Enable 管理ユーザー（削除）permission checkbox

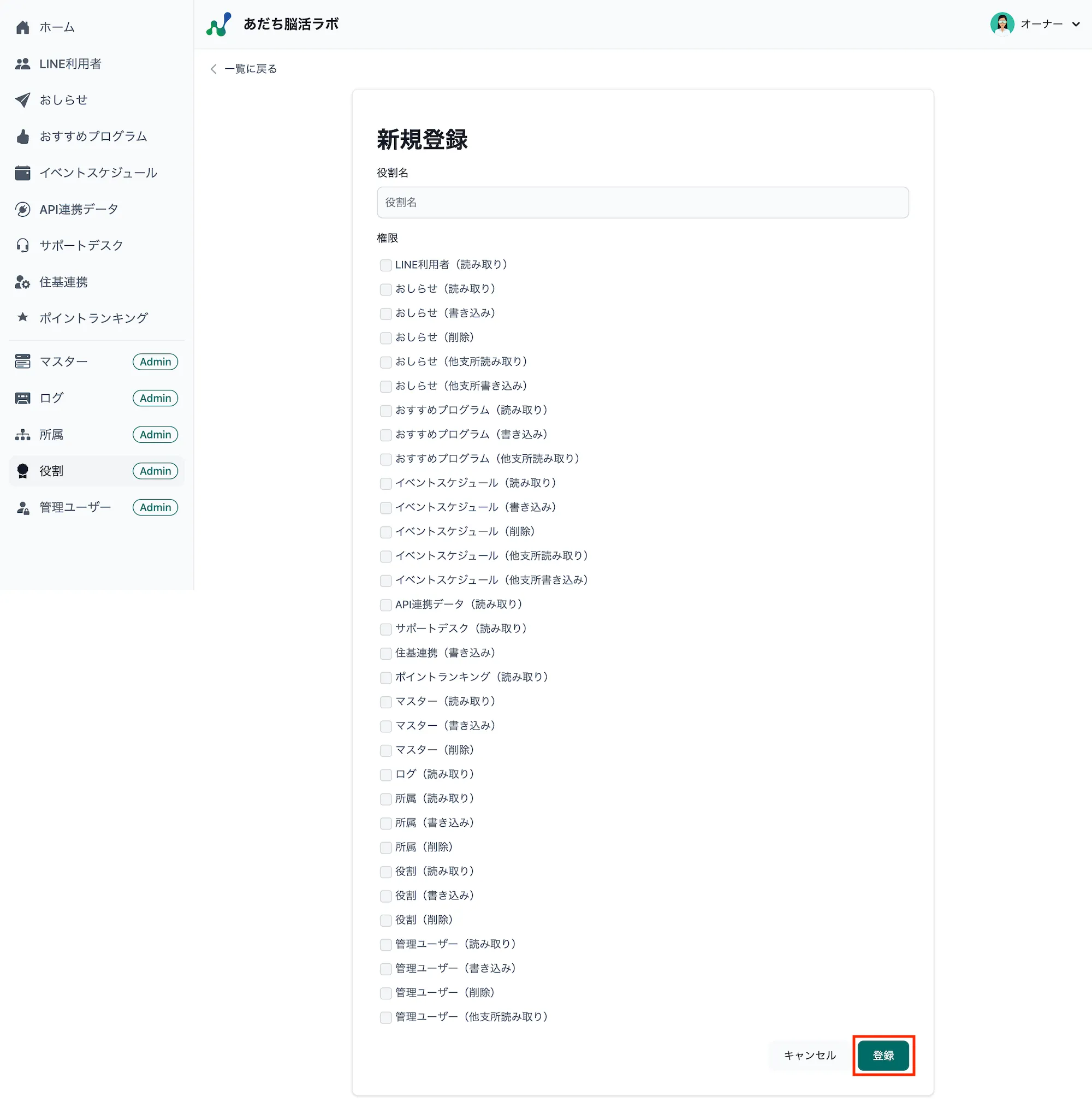point(385,993)
